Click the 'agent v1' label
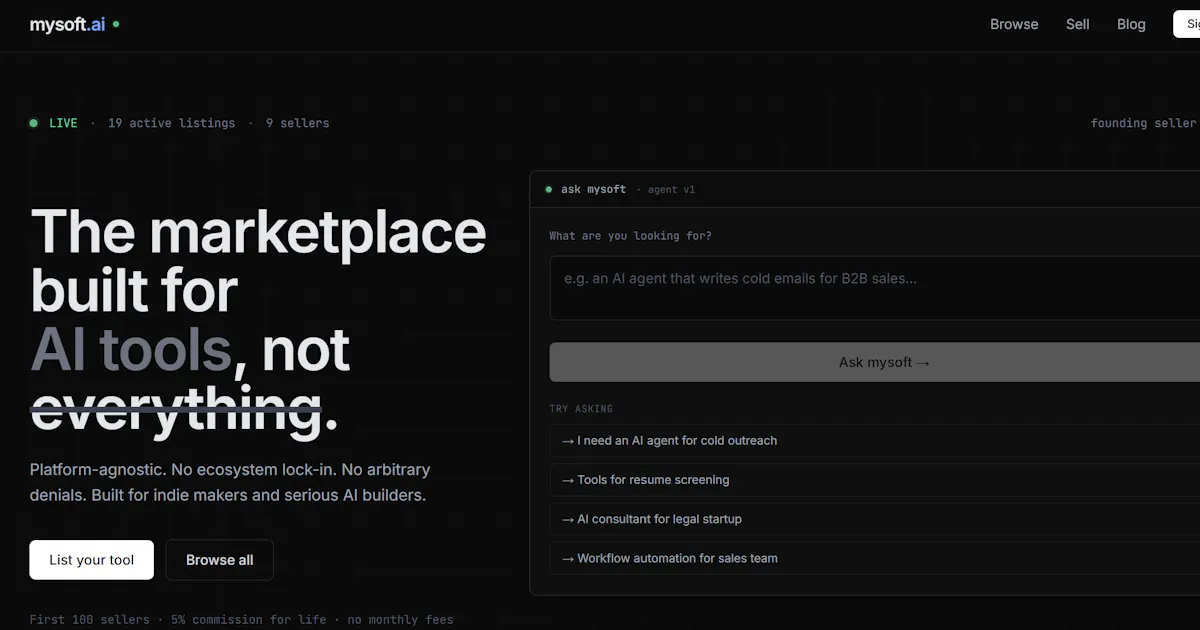 pos(671,189)
